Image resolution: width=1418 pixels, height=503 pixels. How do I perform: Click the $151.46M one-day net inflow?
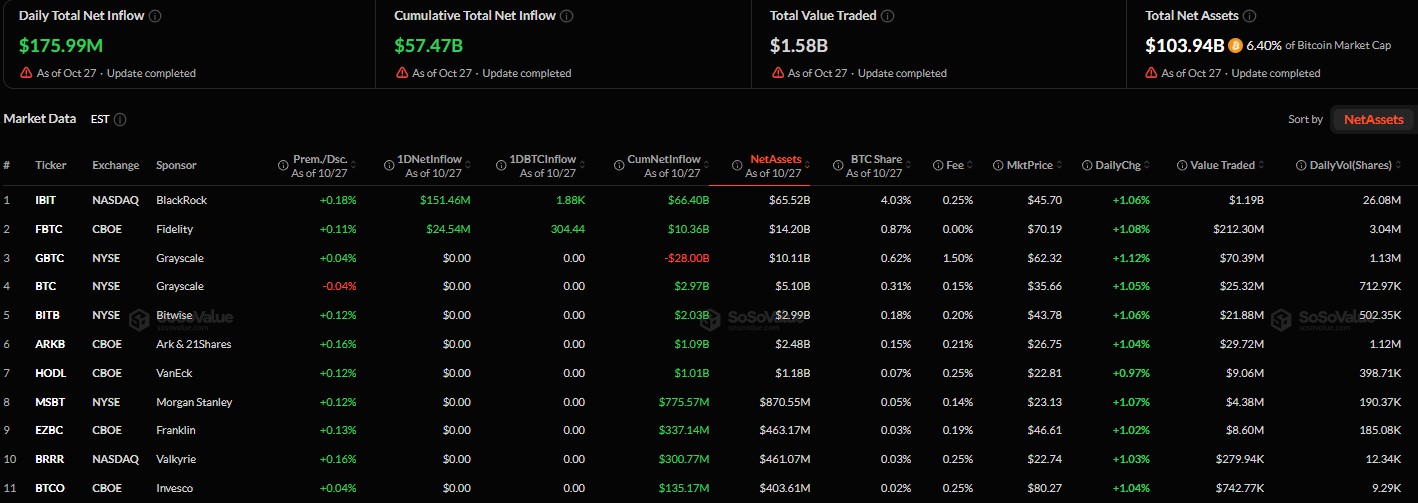(445, 200)
